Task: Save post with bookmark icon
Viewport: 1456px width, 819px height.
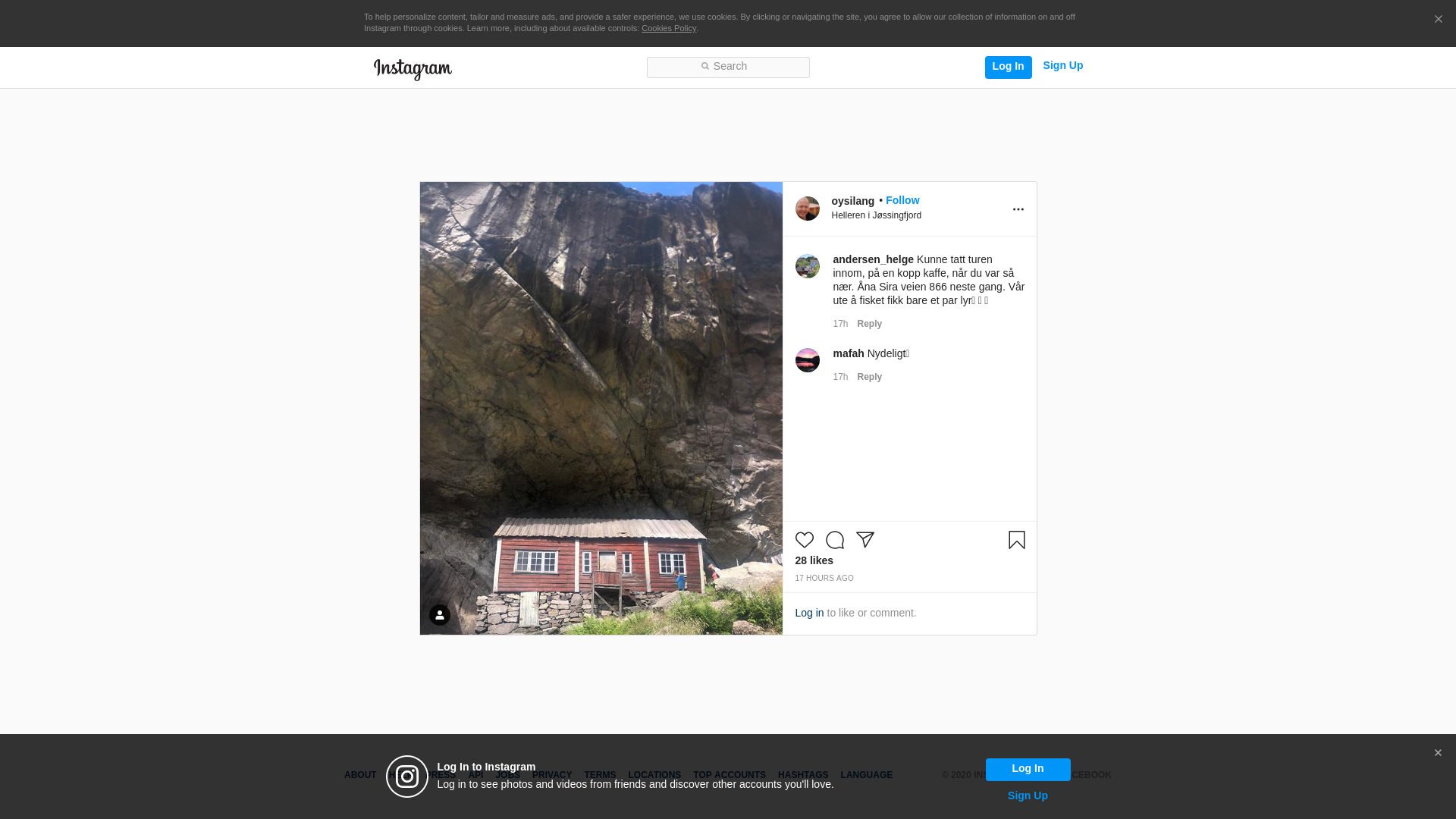Action: point(1016,540)
